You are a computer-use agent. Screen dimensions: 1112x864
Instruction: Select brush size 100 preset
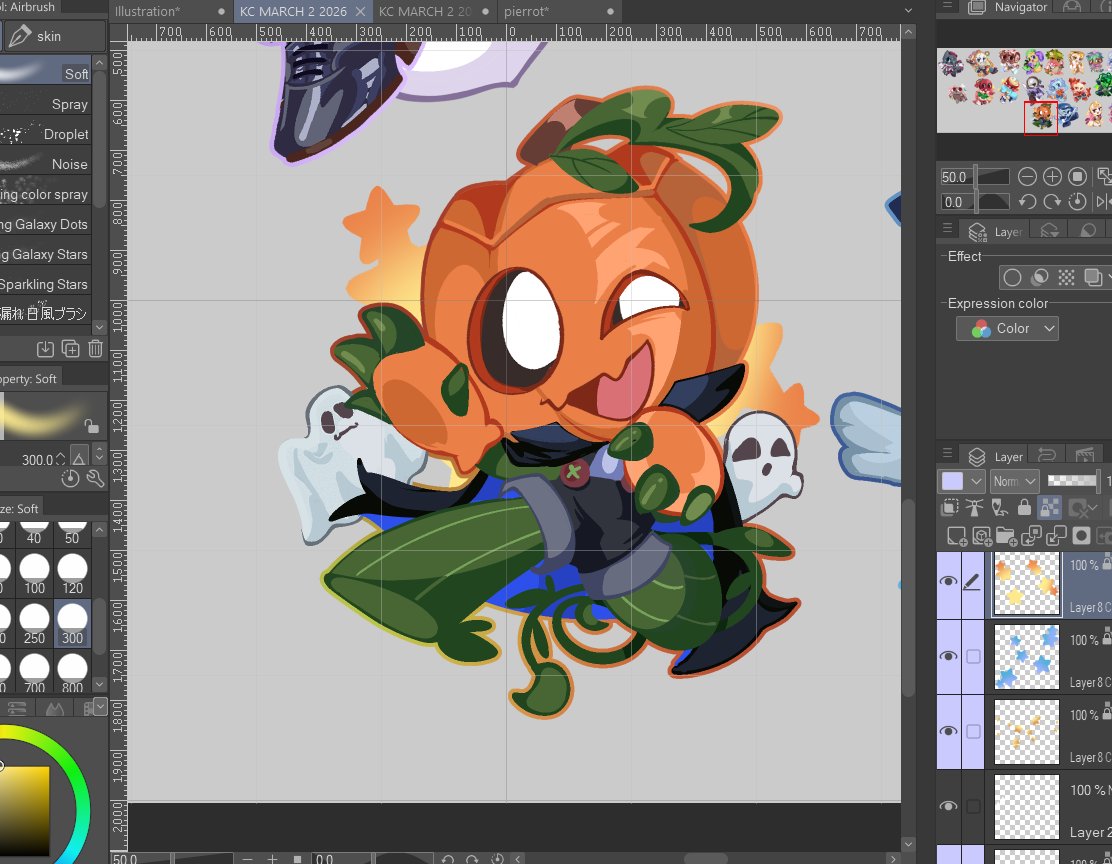(x=34, y=575)
